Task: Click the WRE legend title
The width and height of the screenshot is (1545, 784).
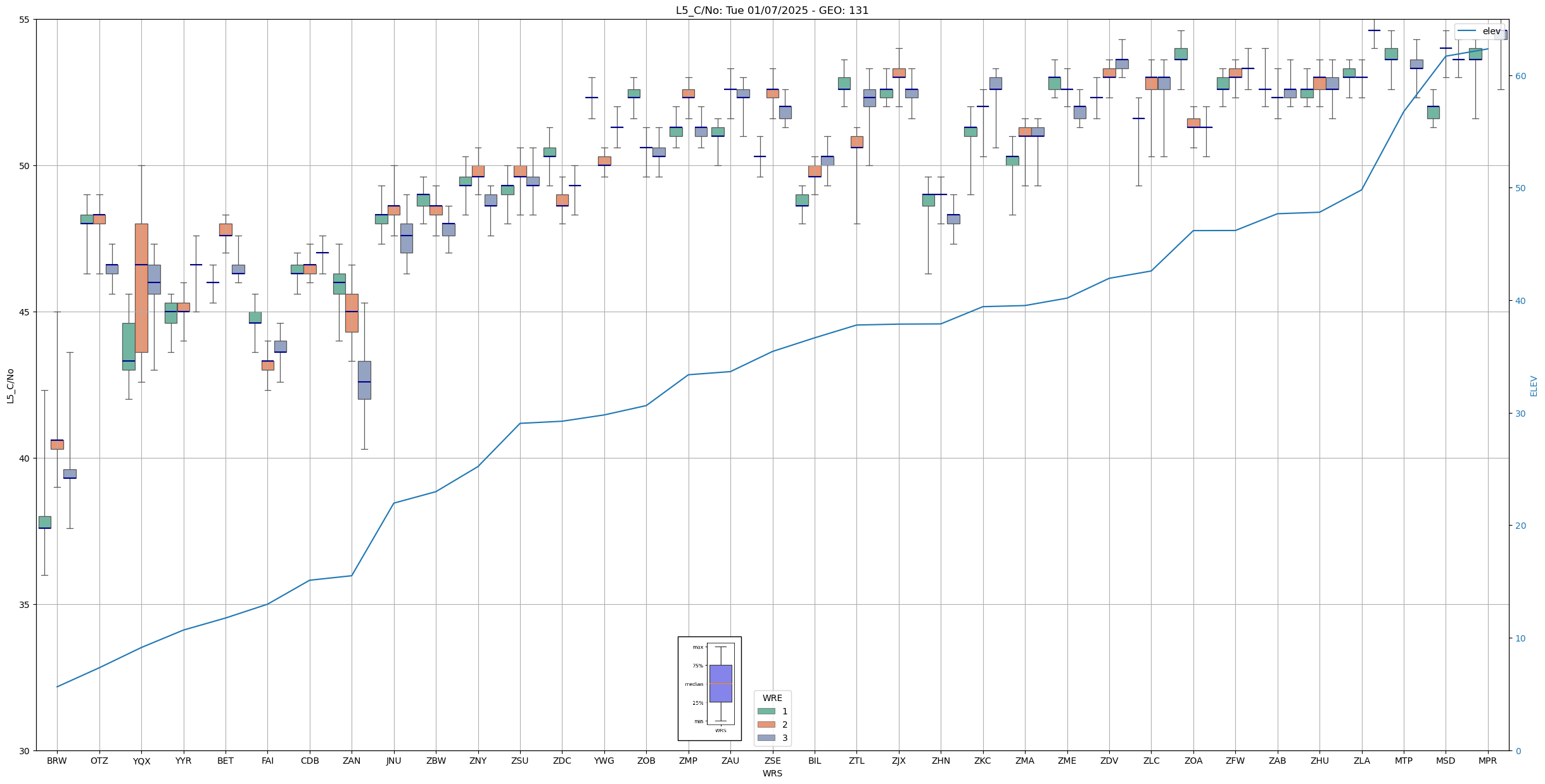Action: coord(772,698)
